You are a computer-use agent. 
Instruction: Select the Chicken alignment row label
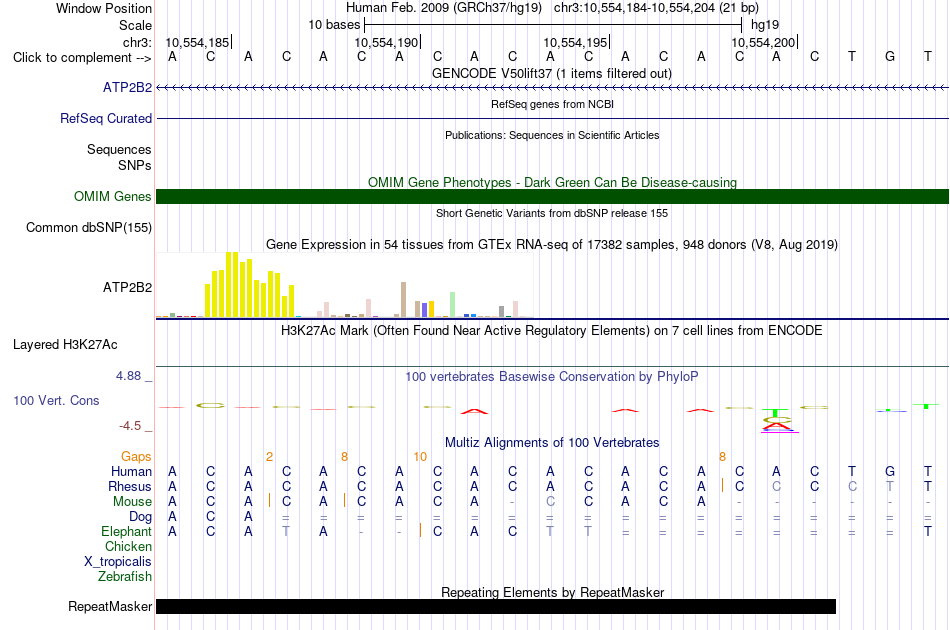point(128,547)
